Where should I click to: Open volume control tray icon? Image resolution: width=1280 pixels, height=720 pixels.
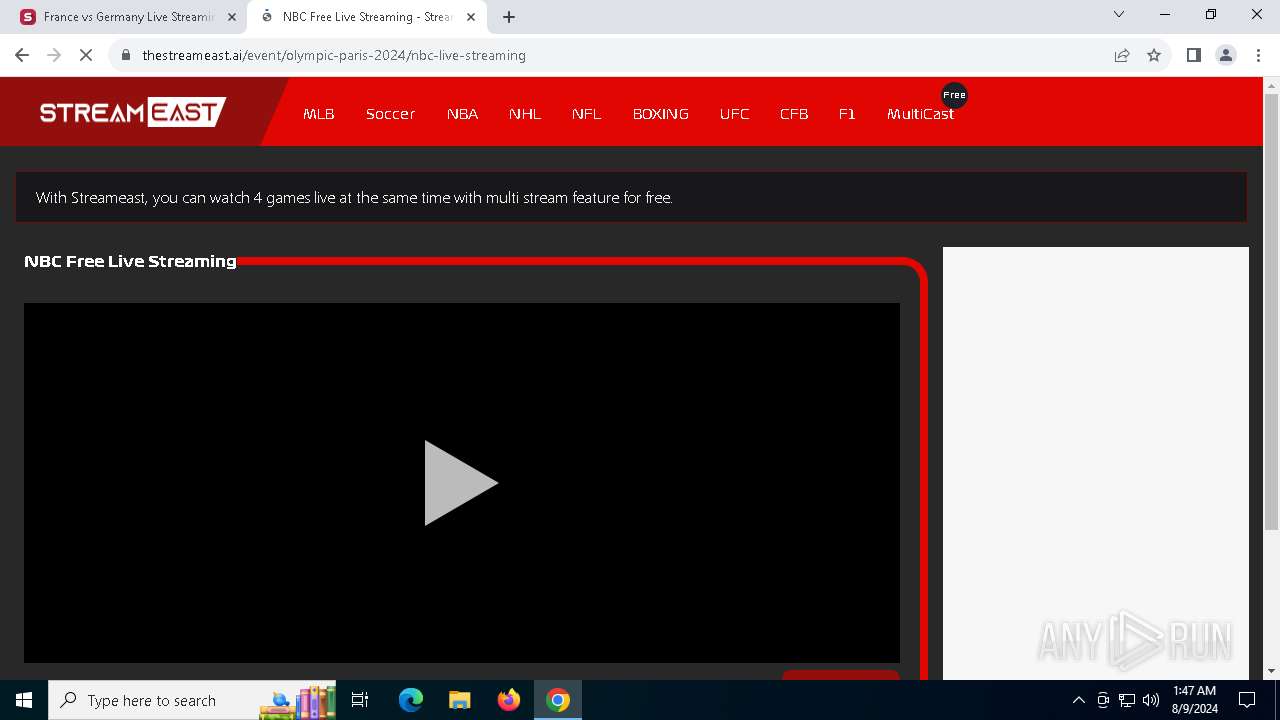pyautogui.click(x=1151, y=700)
